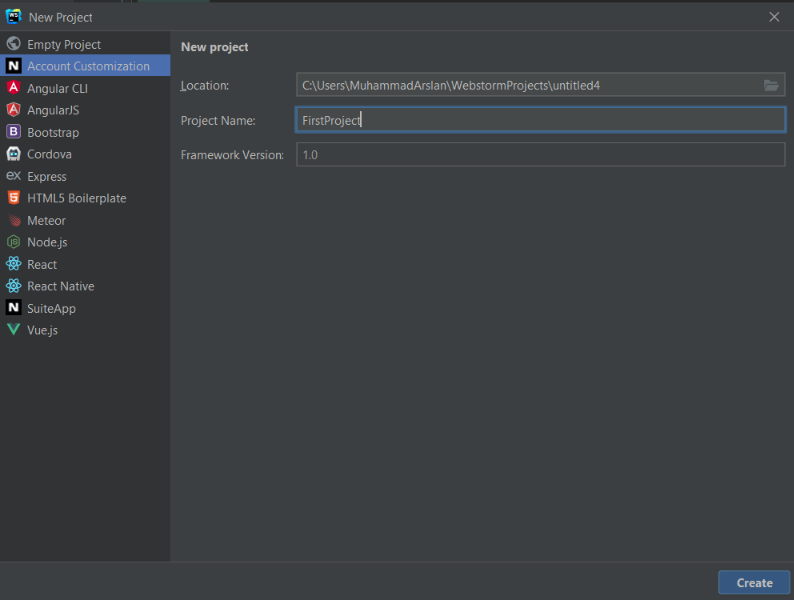The width and height of the screenshot is (794, 600).
Task: Click the Framework Version label
Action: [232, 155]
